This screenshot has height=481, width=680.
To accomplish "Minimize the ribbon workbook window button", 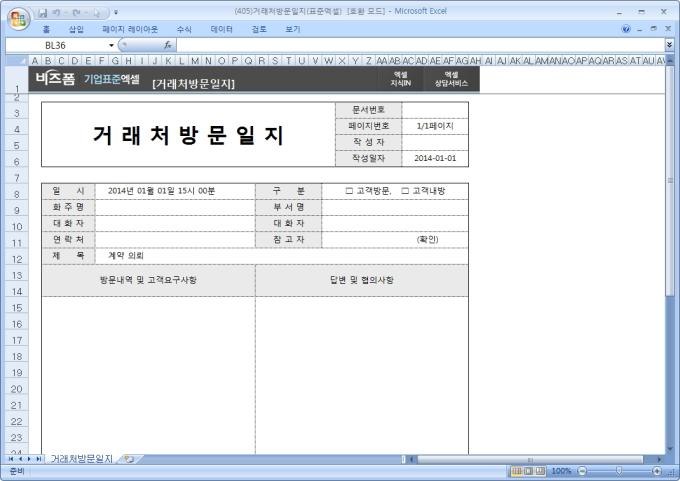I will tap(639, 29).
